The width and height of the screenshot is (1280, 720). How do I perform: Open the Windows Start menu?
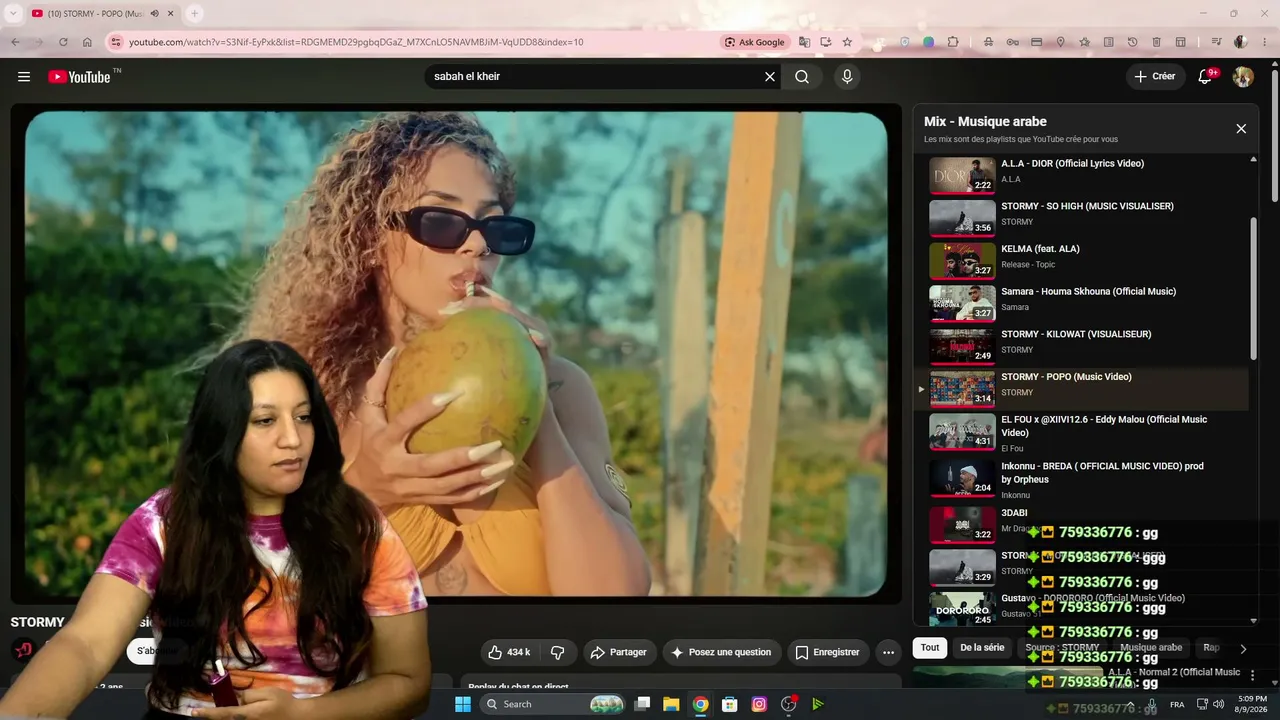pyautogui.click(x=463, y=704)
